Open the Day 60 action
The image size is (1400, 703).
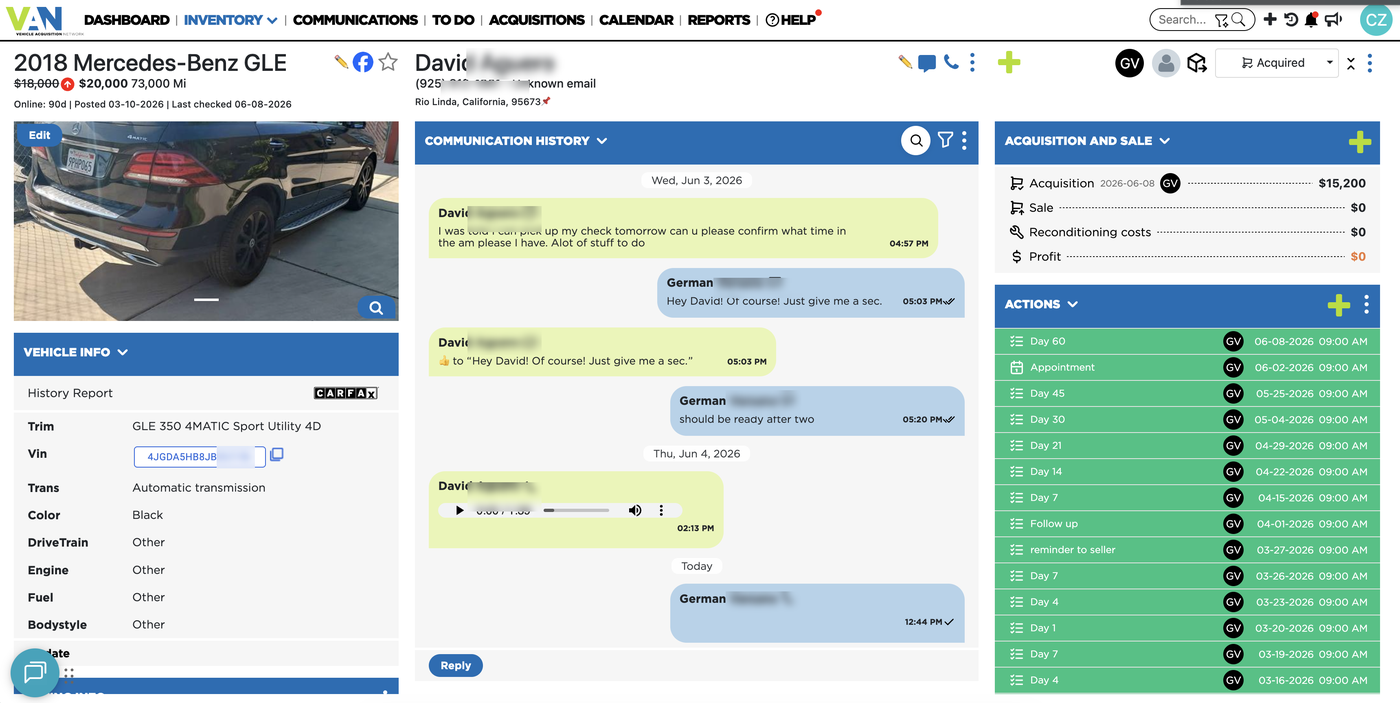click(x=1187, y=341)
